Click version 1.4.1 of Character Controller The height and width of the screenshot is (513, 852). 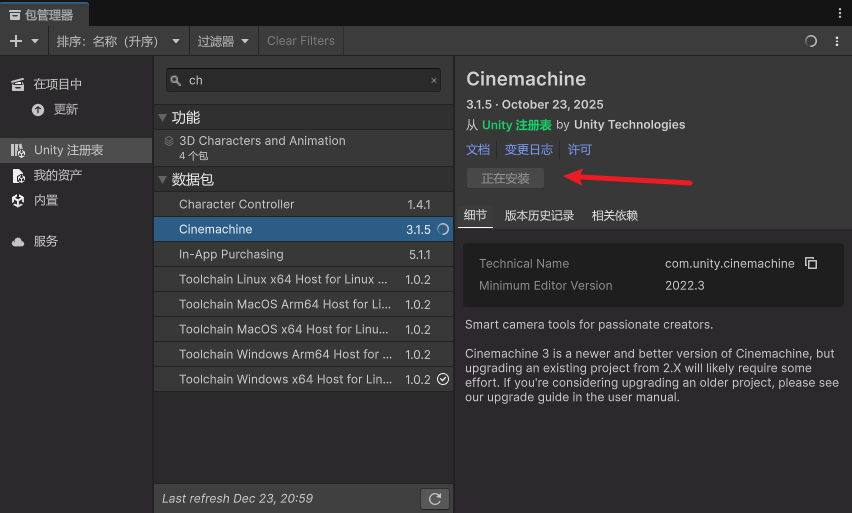(x=418, y=205)
